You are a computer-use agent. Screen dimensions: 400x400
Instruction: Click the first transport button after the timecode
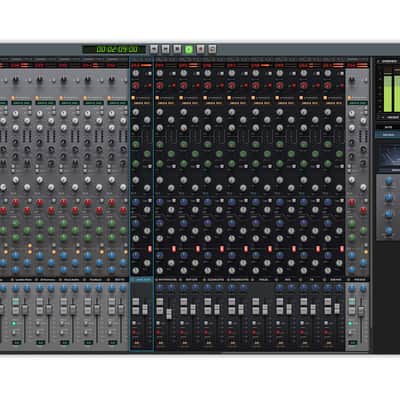pos(154,49)
